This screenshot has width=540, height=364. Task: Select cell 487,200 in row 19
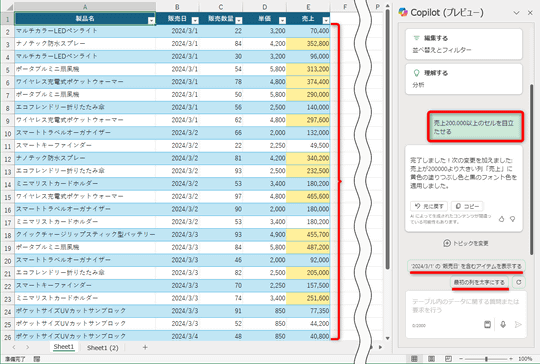pos(308,247)
